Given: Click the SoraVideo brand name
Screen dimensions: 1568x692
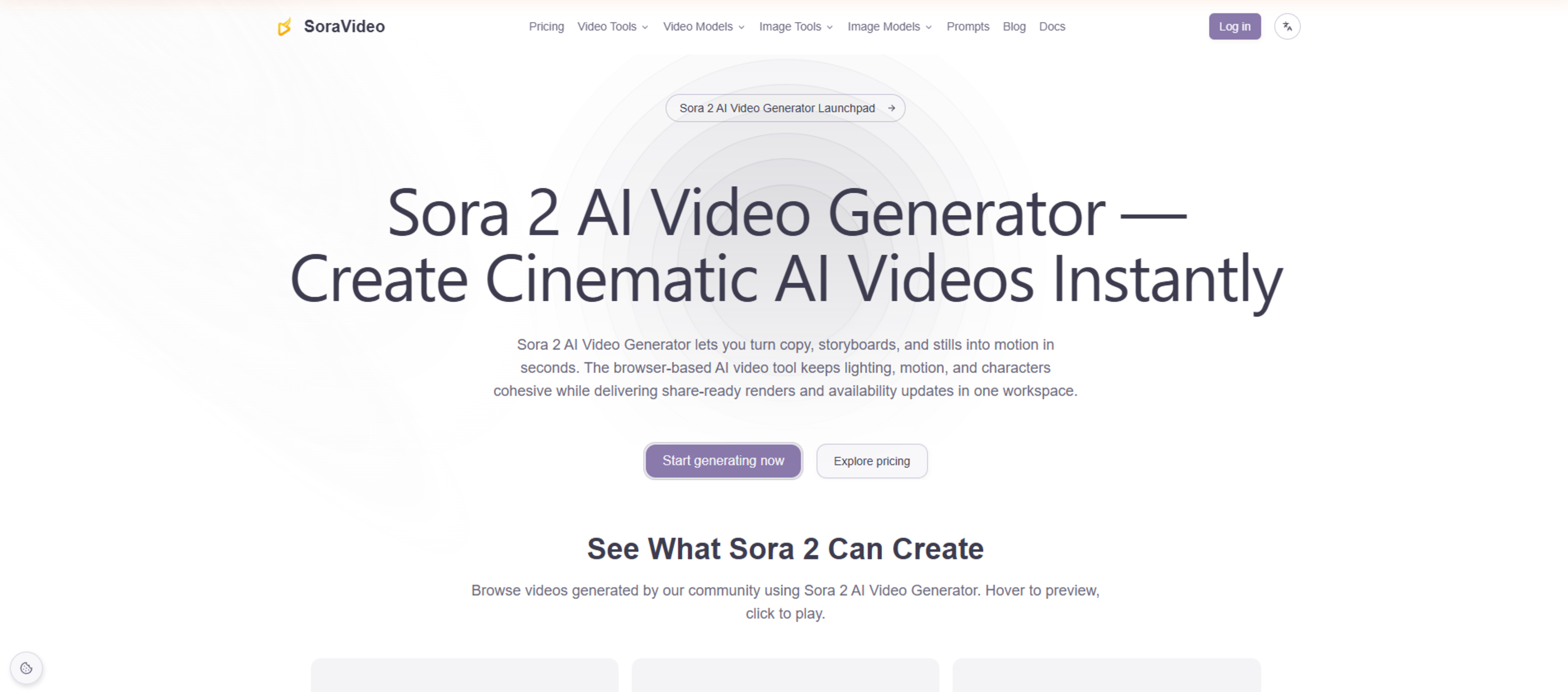Looking at the screenshot, I should coord(344,26).
